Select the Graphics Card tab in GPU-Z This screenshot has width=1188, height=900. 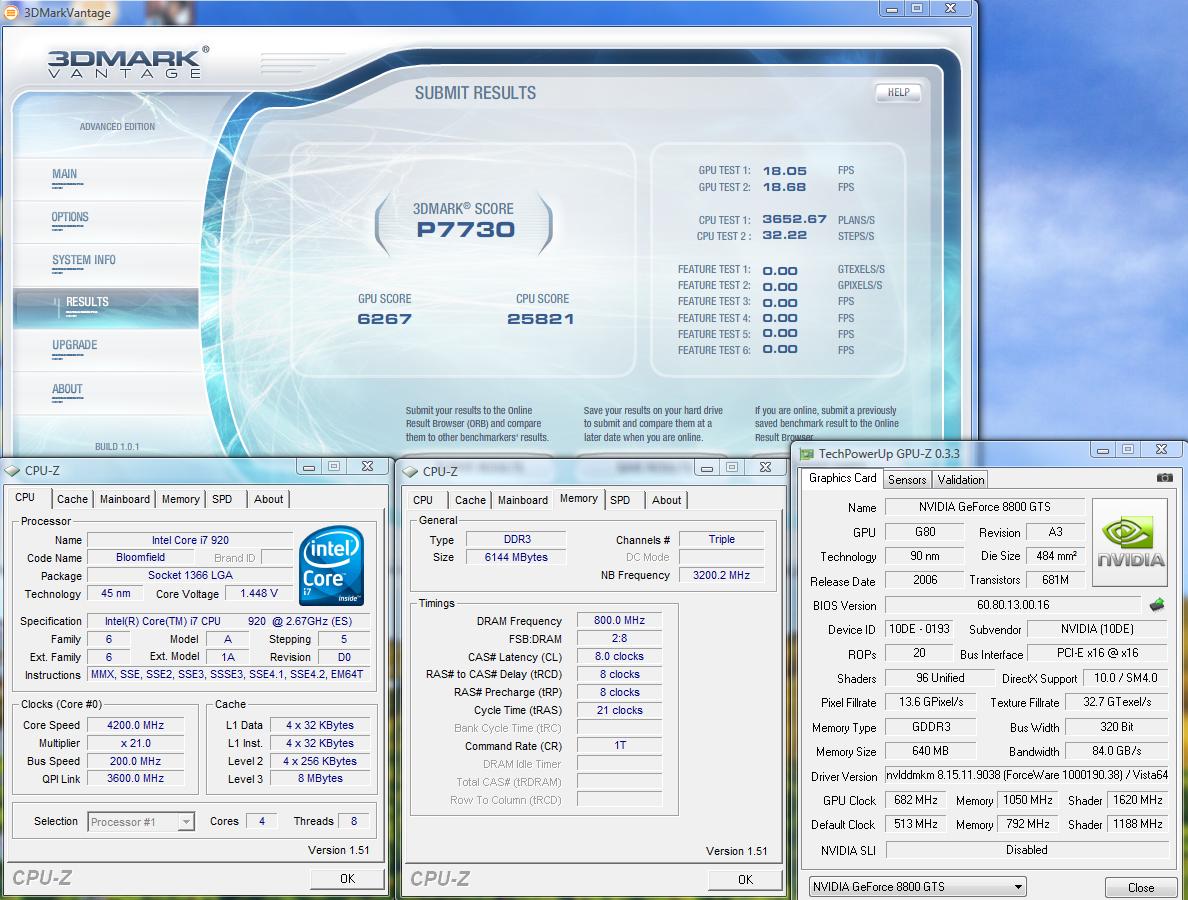(842, 478)
